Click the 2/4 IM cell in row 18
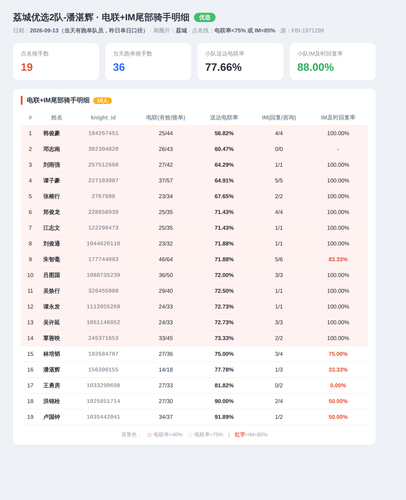Viewport: 406px width, 500px height. (x=279, y=401)
